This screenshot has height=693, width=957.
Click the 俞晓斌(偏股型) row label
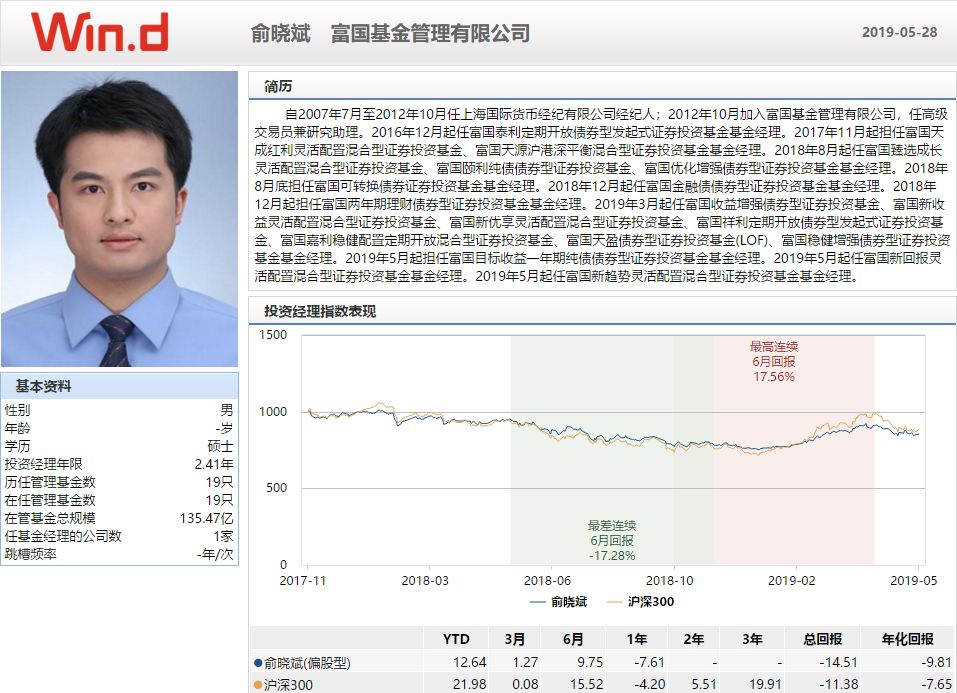[307, 663]
